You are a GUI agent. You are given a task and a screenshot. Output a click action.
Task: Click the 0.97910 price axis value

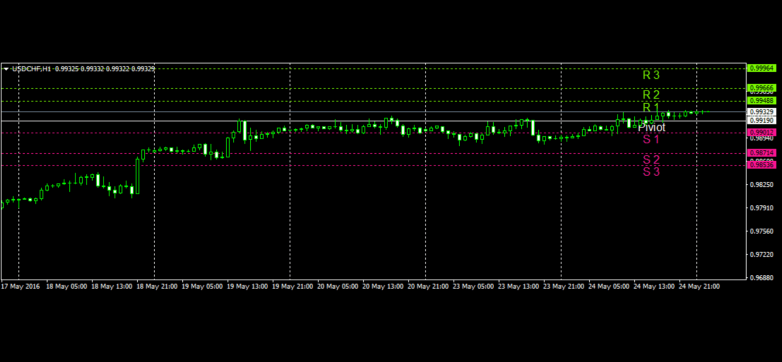763,208
